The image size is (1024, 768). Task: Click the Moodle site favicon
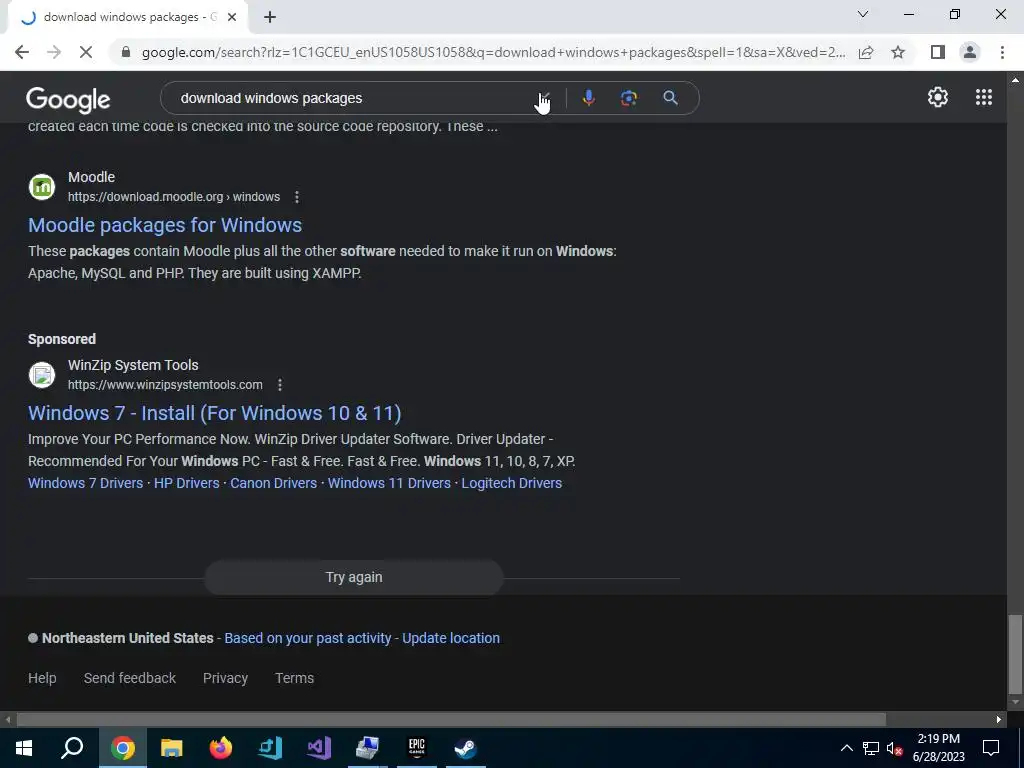pyautogui.click(x=42, y=187)
